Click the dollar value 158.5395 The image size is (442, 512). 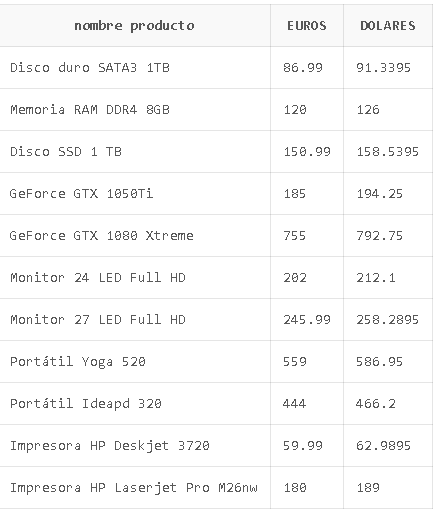coord(387,152)
